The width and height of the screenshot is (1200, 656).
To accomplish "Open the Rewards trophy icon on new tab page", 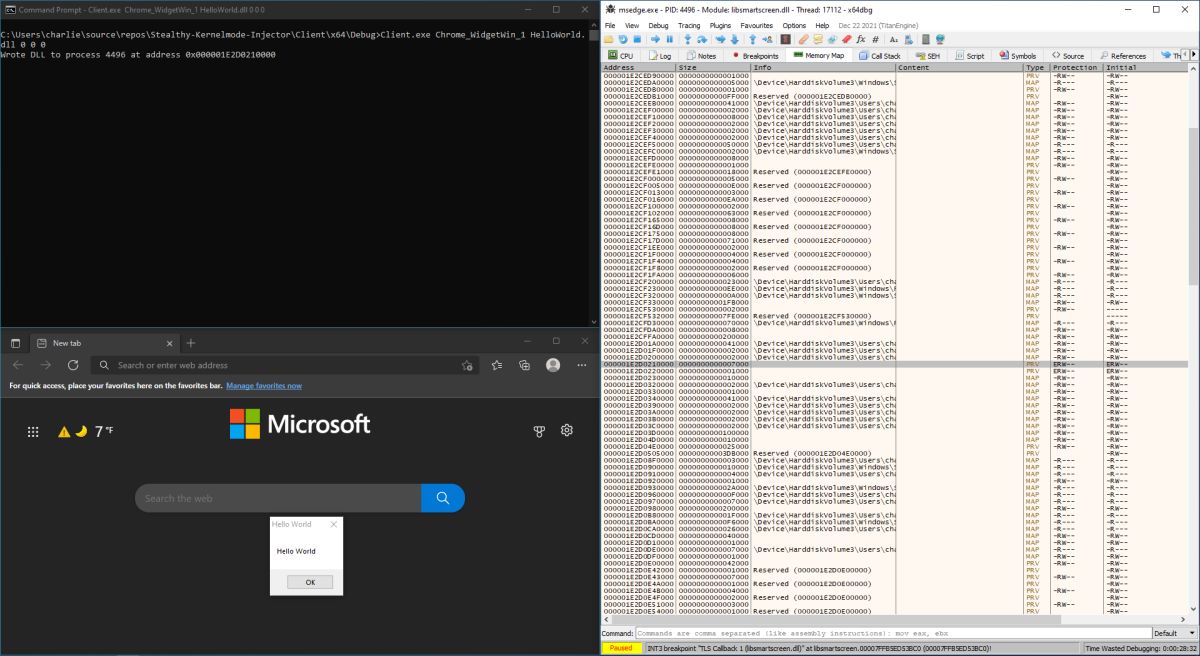I will pyautogui.click(x=540, y=431).
